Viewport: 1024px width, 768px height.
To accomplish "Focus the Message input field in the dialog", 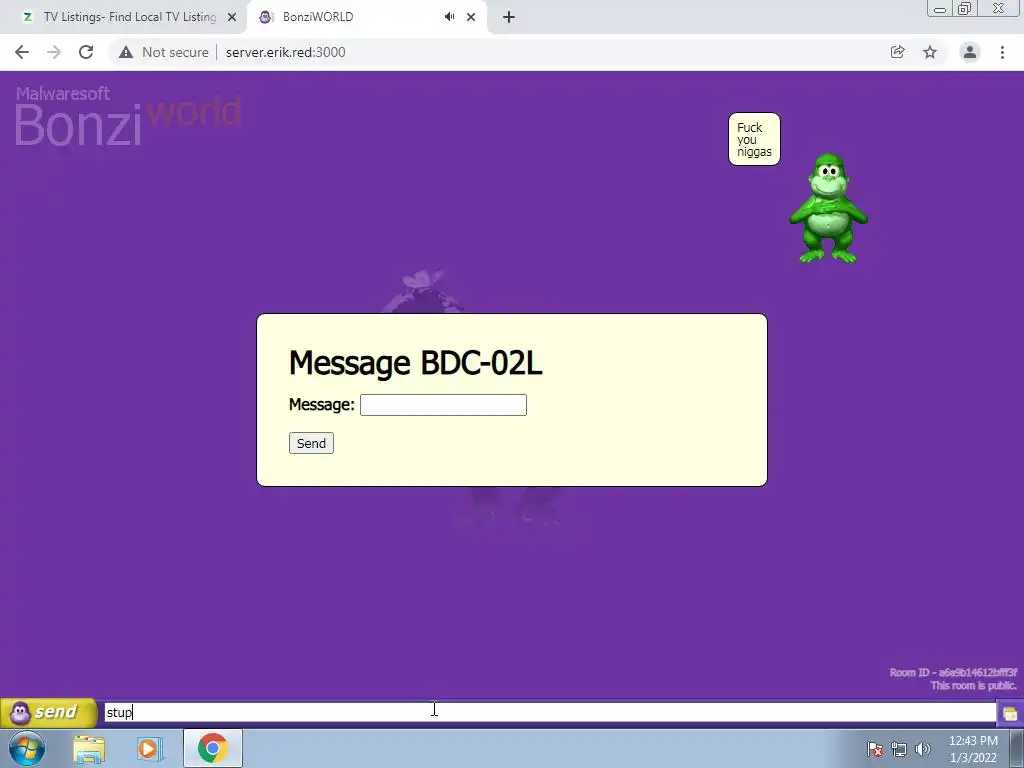I will pyautogui.click(x=443, y=405).
